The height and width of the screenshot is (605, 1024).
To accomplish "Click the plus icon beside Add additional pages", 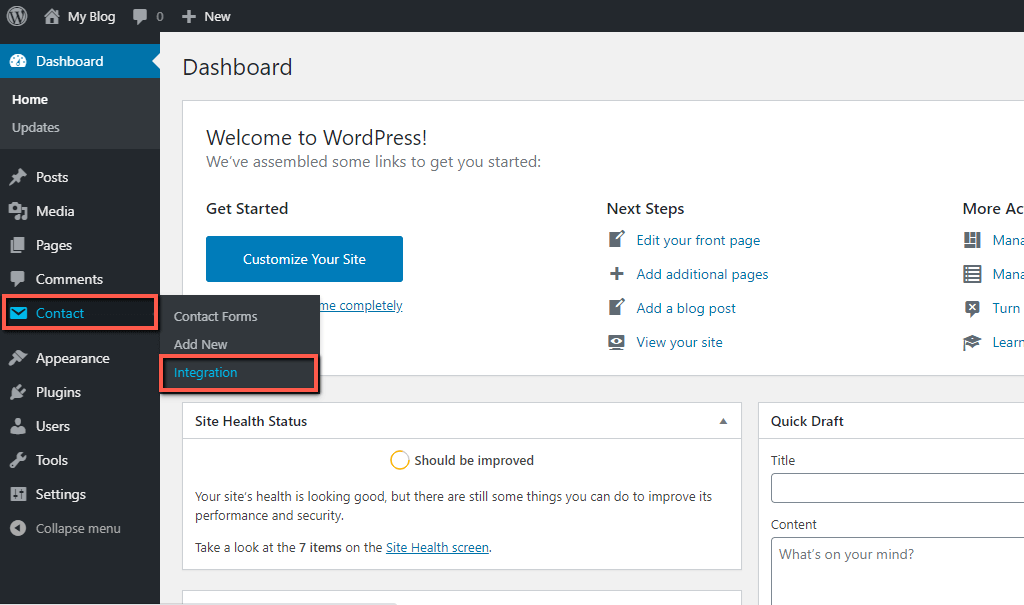I will (x=616, y=274).
